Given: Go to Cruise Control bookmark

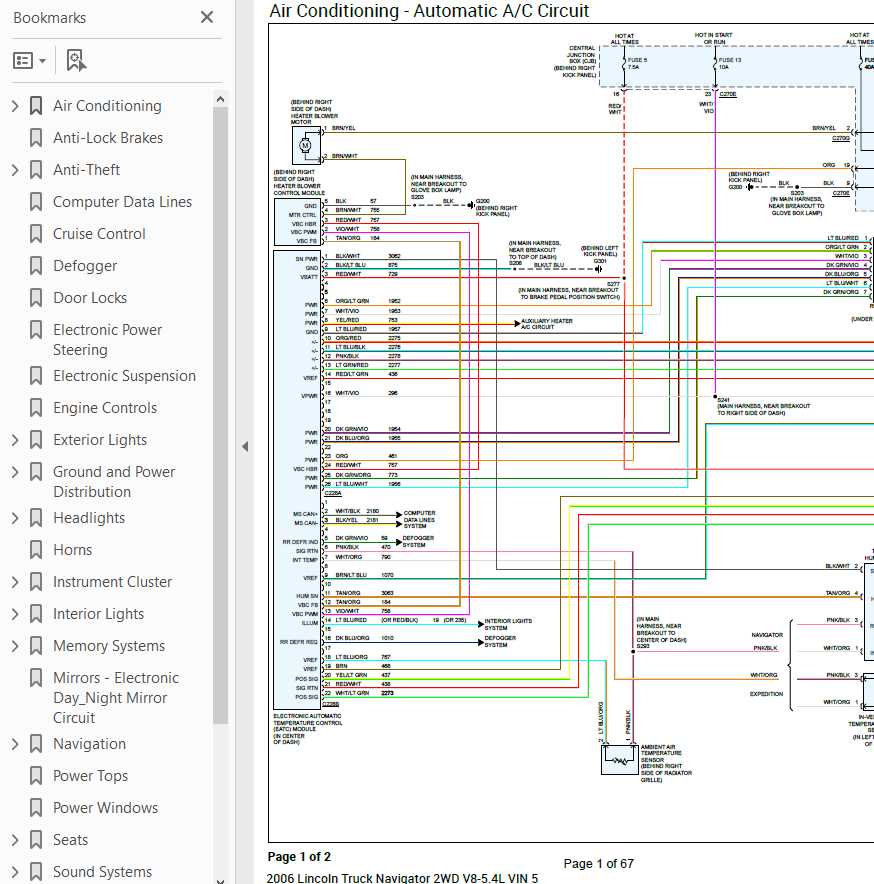Looking at the screenshot, I should (99, 234).
